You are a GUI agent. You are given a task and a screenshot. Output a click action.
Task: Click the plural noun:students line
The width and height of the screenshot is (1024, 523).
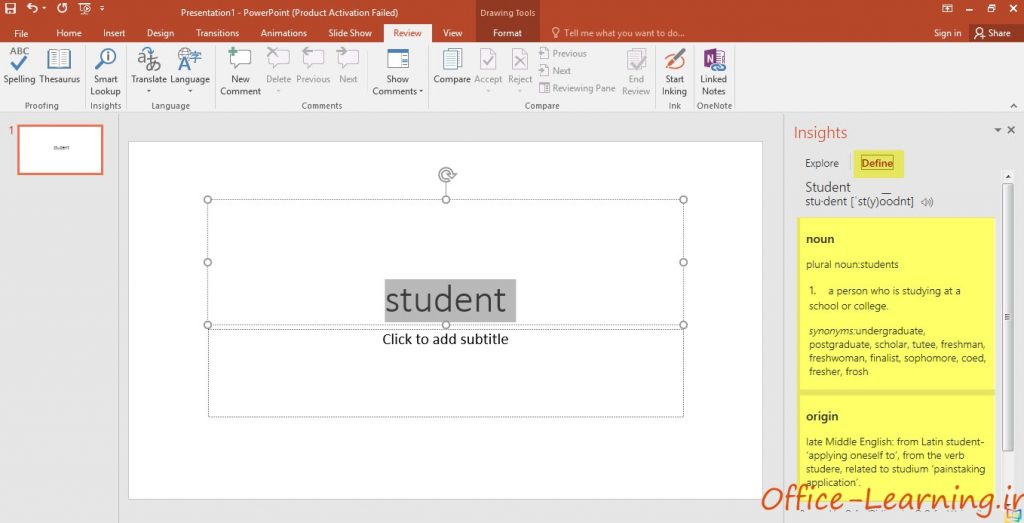[x=852, y=264]
